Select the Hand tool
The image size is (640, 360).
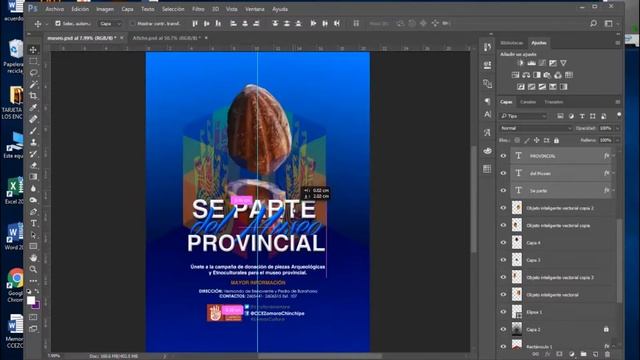tap(33, 258)
